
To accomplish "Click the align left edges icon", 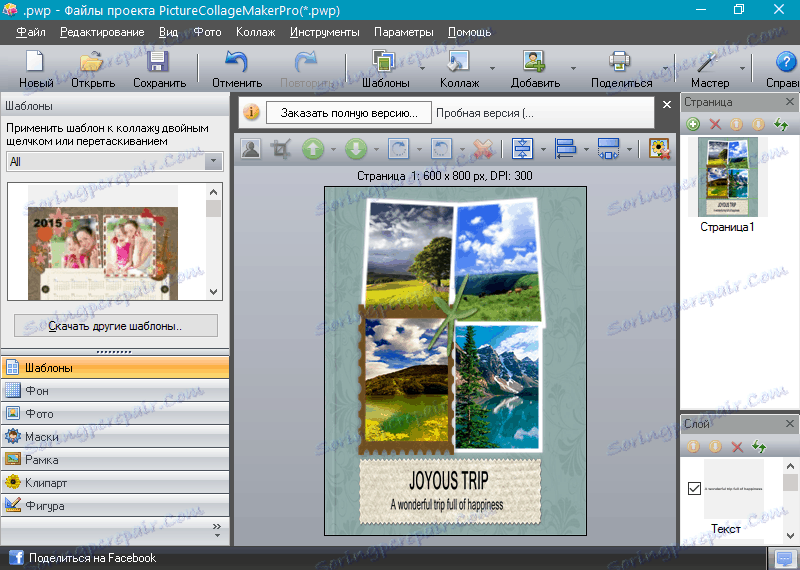I will 565,149.
